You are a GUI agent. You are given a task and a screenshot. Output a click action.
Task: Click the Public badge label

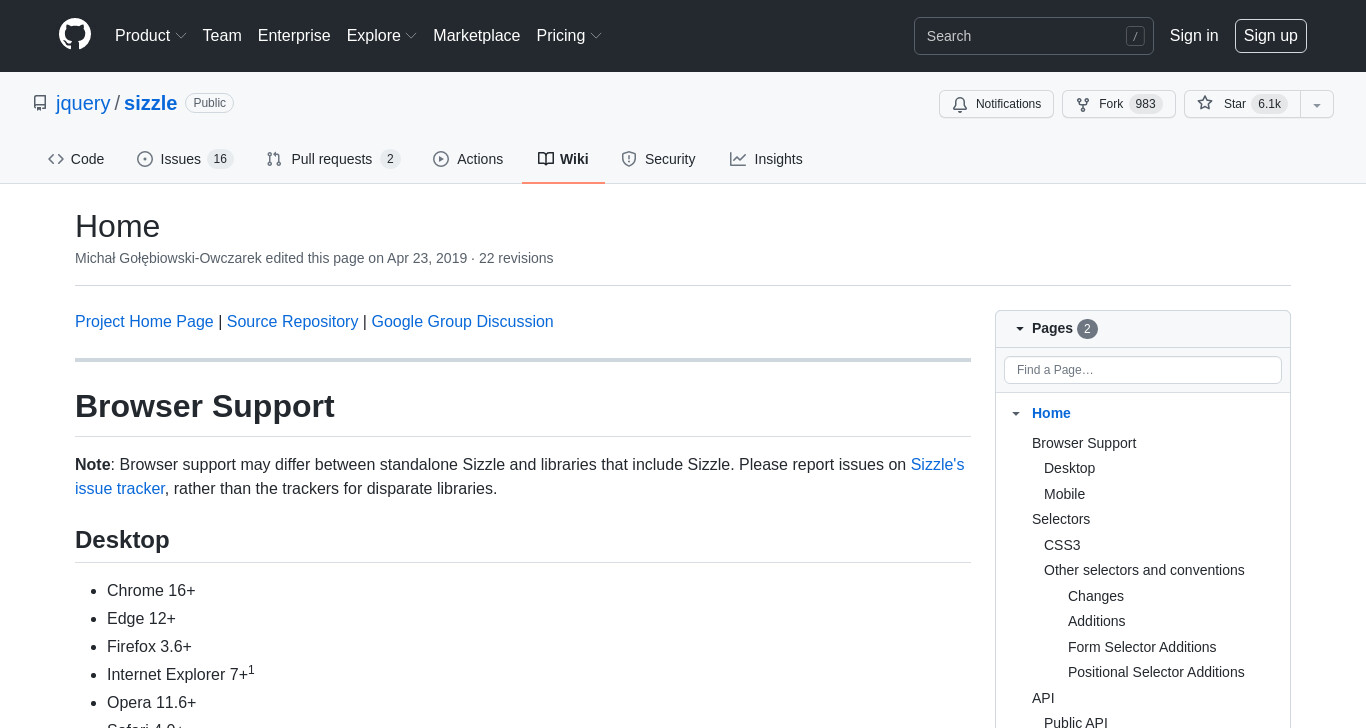(209, 103)
